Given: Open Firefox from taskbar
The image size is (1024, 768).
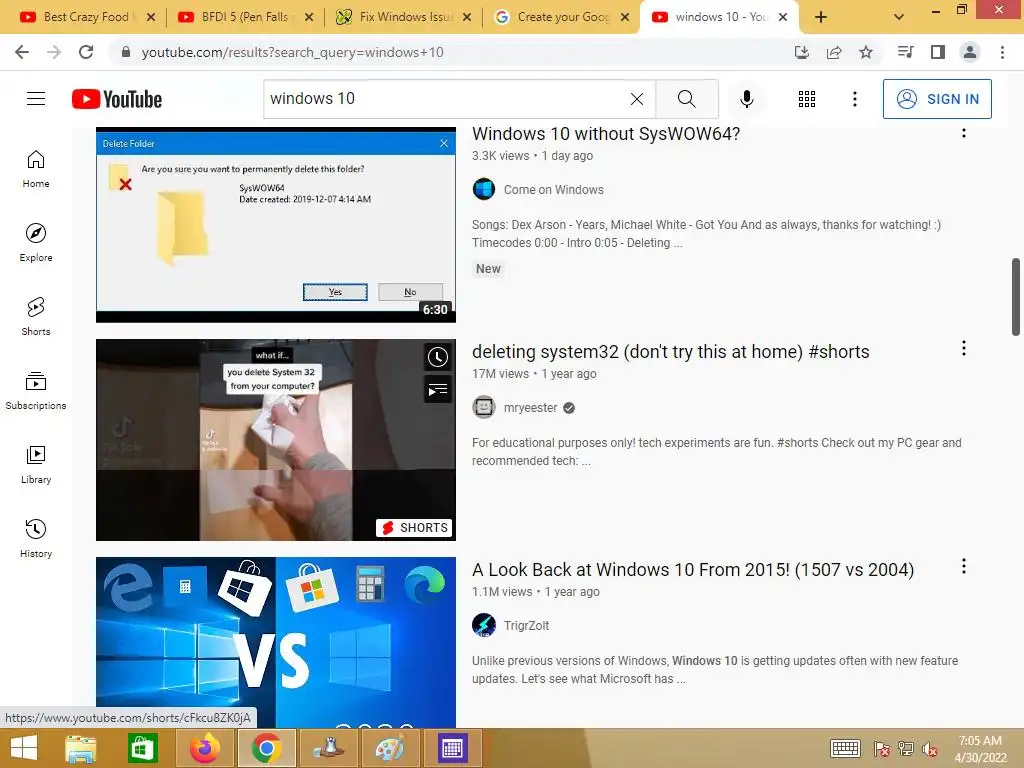Looking at the screenshot, I should pos(205,748).
